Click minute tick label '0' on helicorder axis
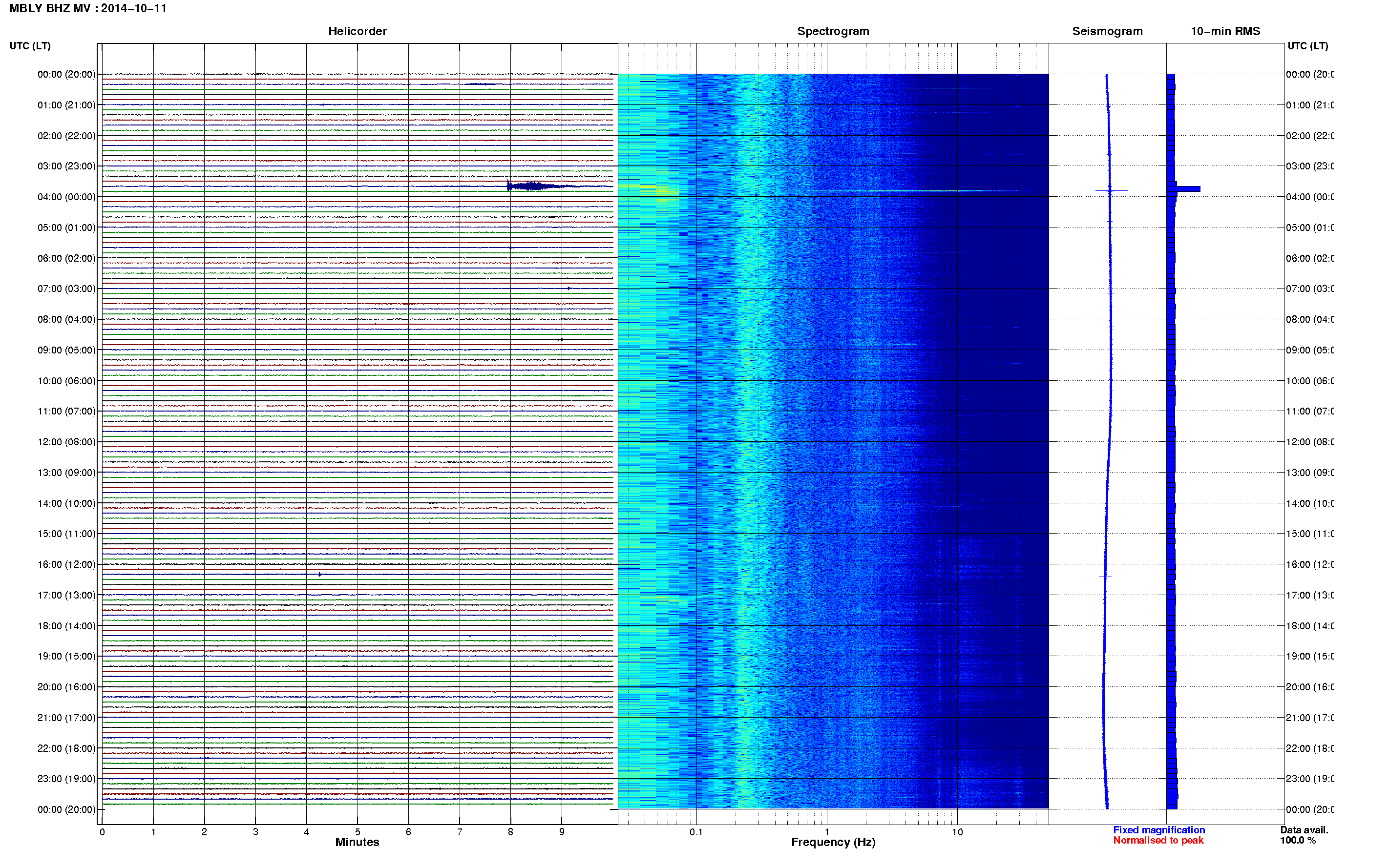 click(x=102, y=832)
